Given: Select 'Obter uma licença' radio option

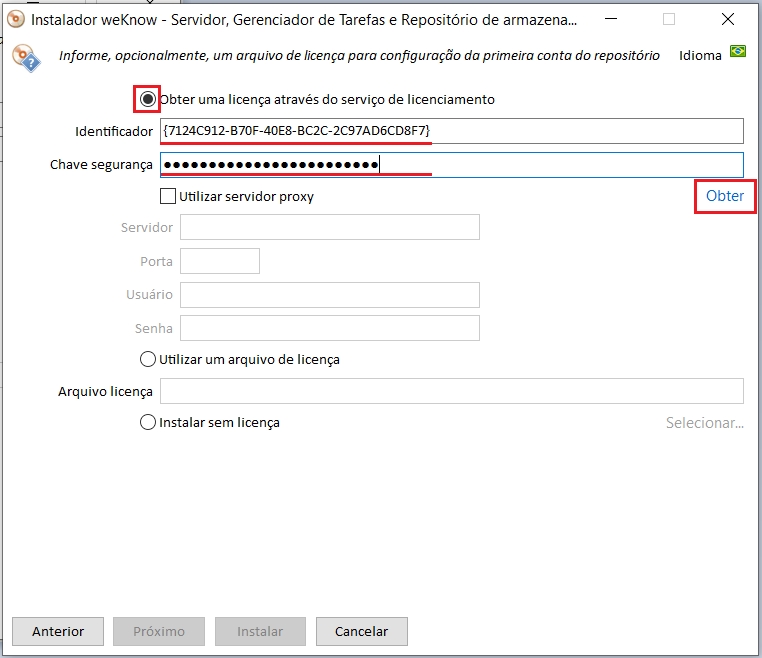Looking at the screenshot, I should (148, 99).
